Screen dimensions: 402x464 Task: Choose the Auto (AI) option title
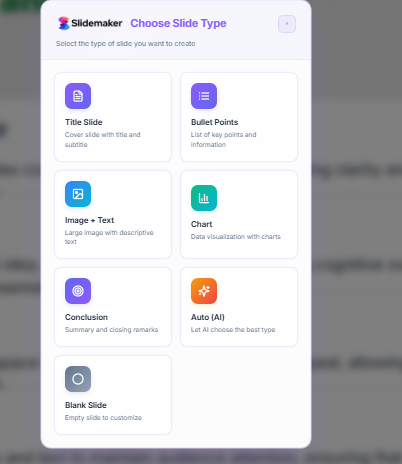point(208,317)
